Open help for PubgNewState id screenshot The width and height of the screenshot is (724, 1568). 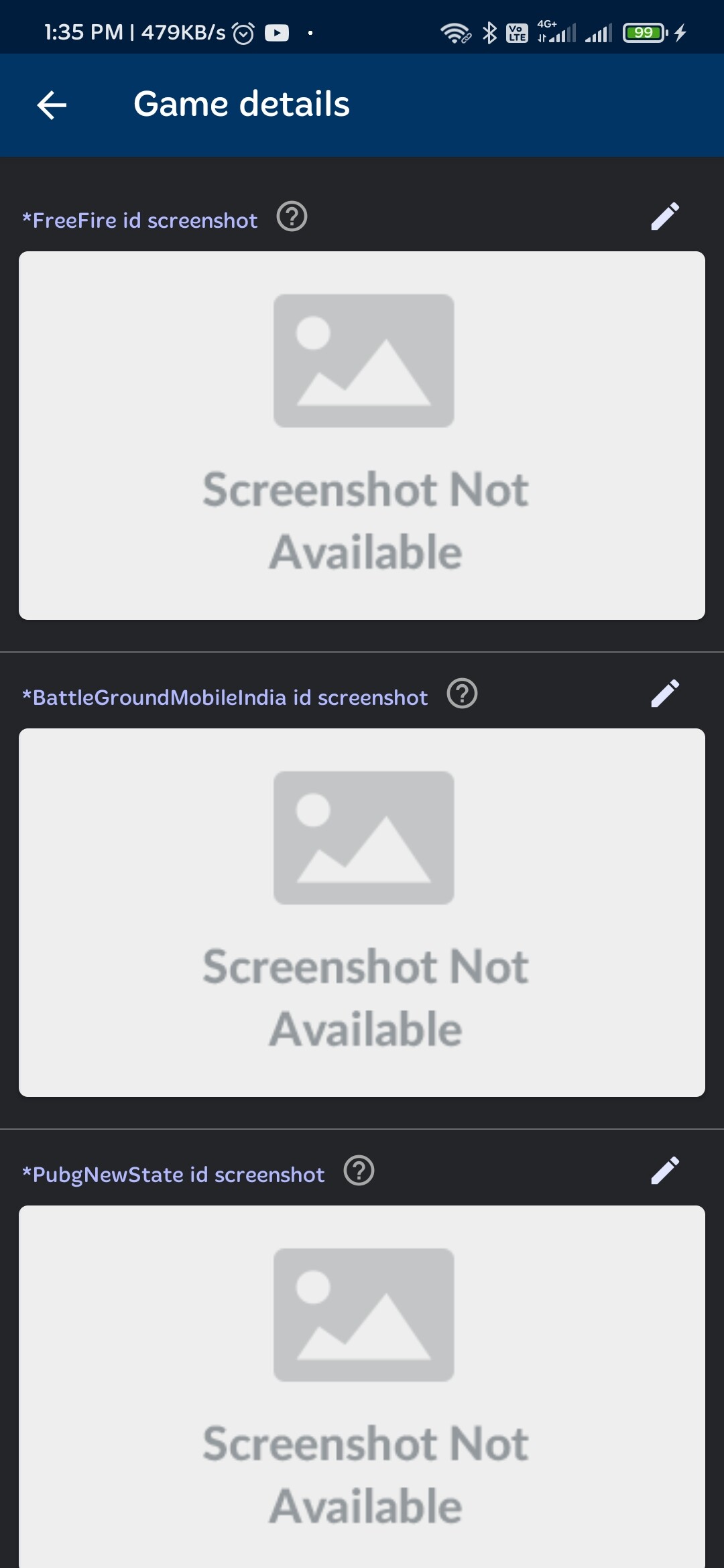[x=359, y=1171]
